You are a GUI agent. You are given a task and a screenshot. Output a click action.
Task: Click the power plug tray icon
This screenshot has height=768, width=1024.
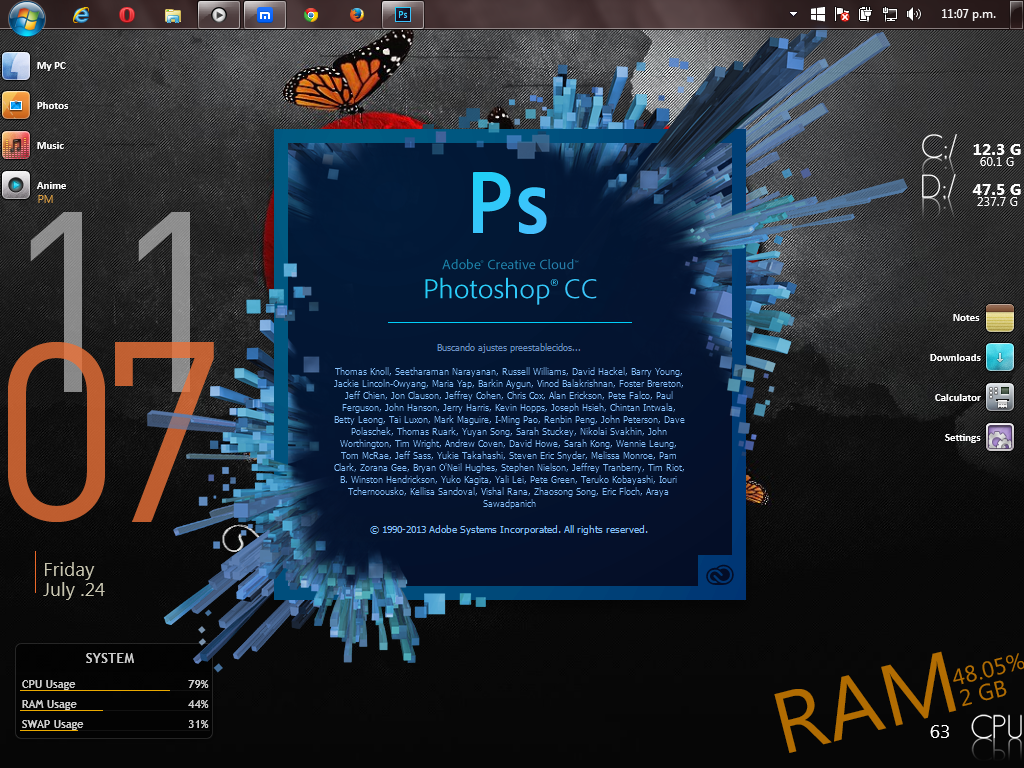[865, 14]
